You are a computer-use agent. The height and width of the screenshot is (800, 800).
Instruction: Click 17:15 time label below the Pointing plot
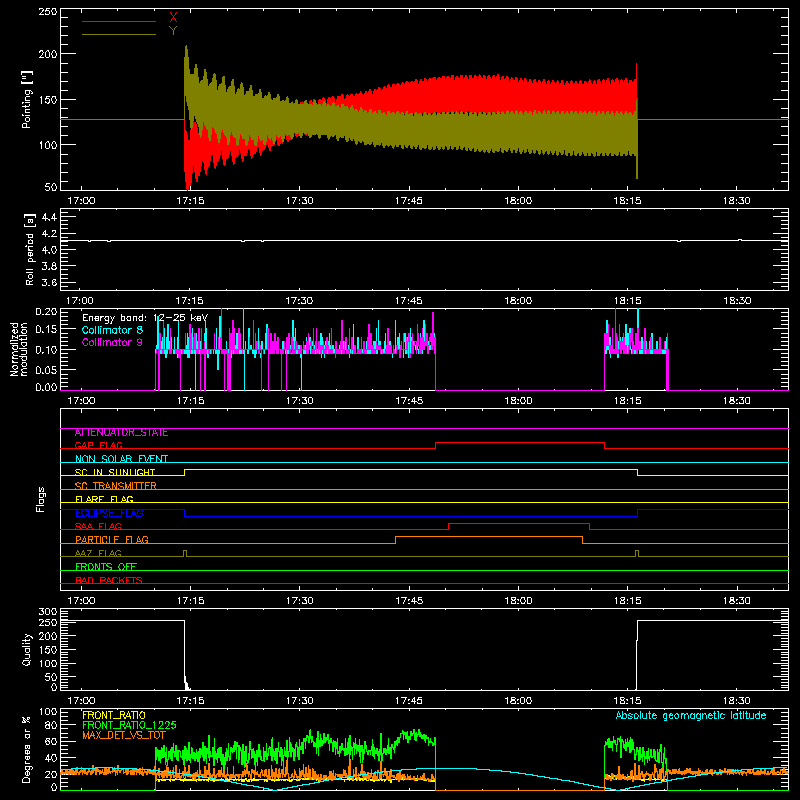pos(190,201)
